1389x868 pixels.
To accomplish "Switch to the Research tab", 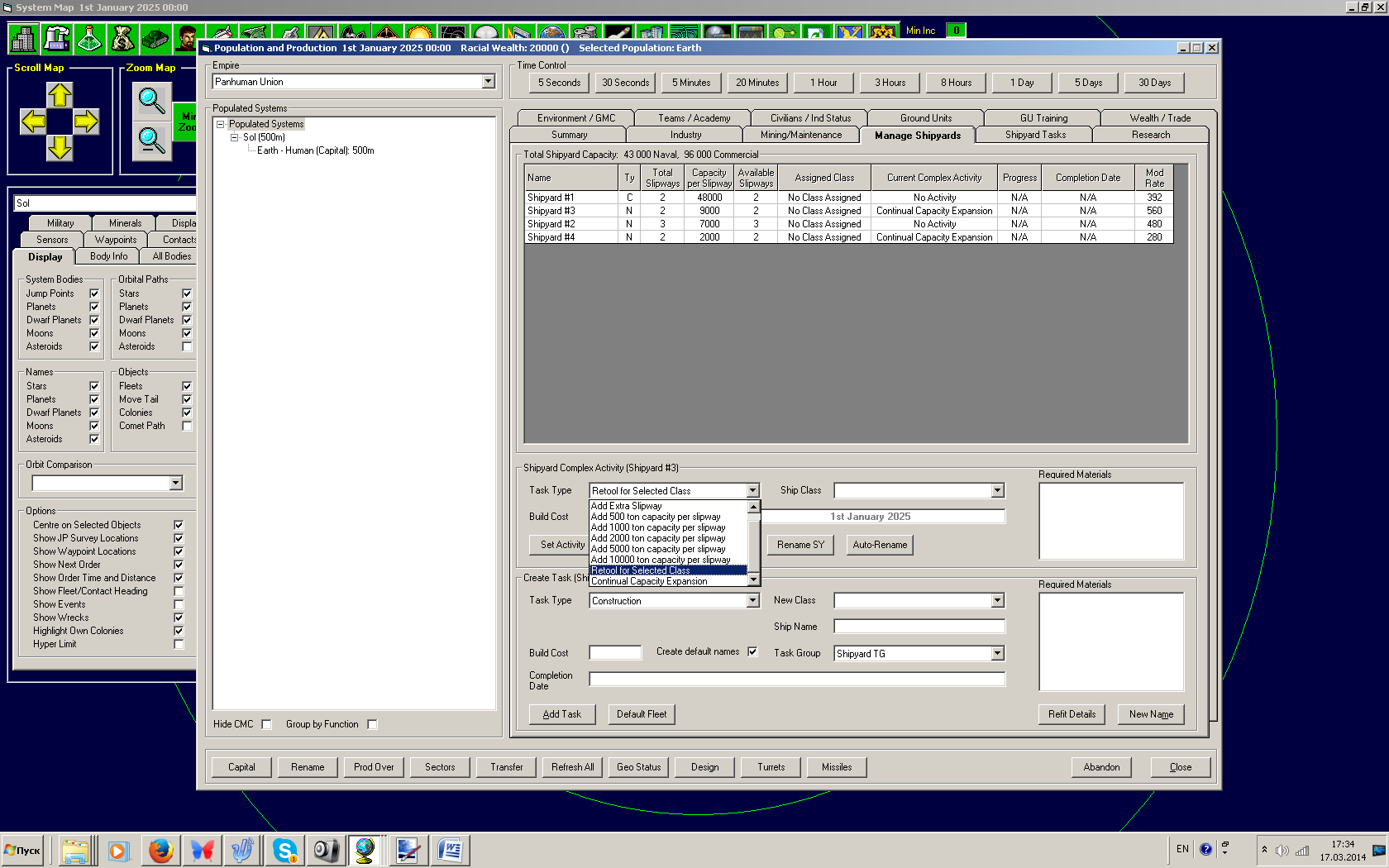I will pos(1151,135).
